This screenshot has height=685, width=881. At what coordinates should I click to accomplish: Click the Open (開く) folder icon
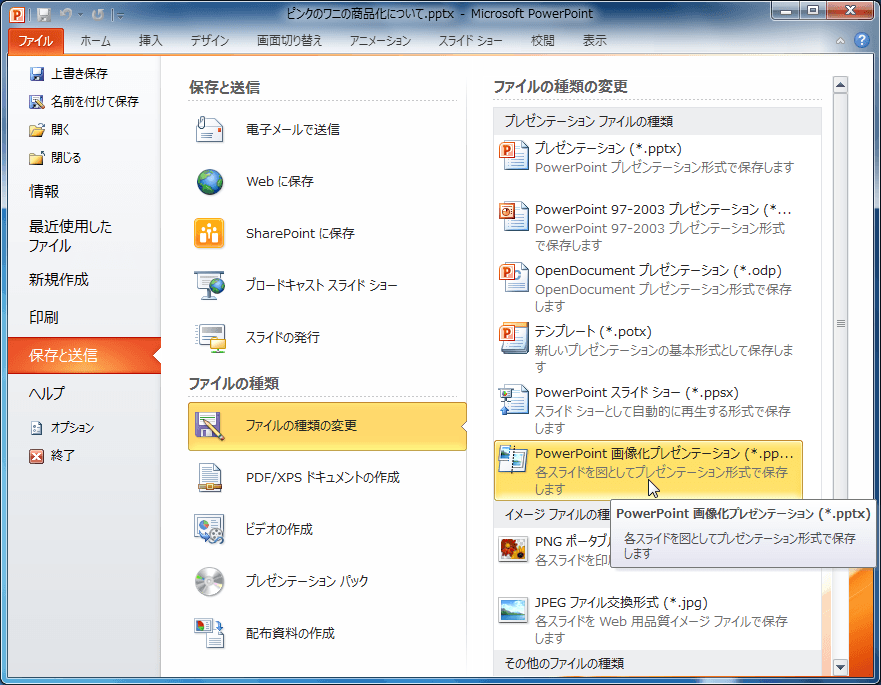pos(37,130)
